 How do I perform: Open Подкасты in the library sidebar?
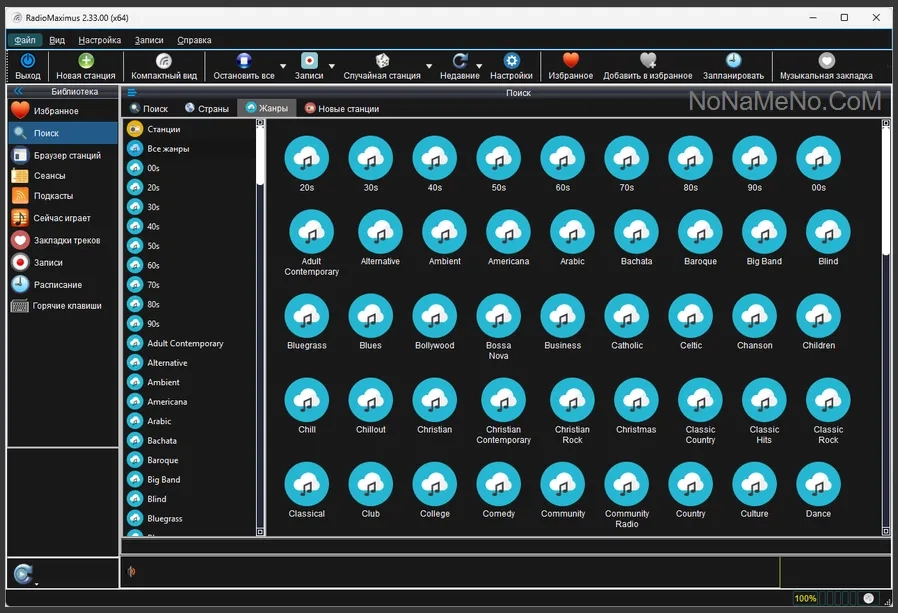53,196
